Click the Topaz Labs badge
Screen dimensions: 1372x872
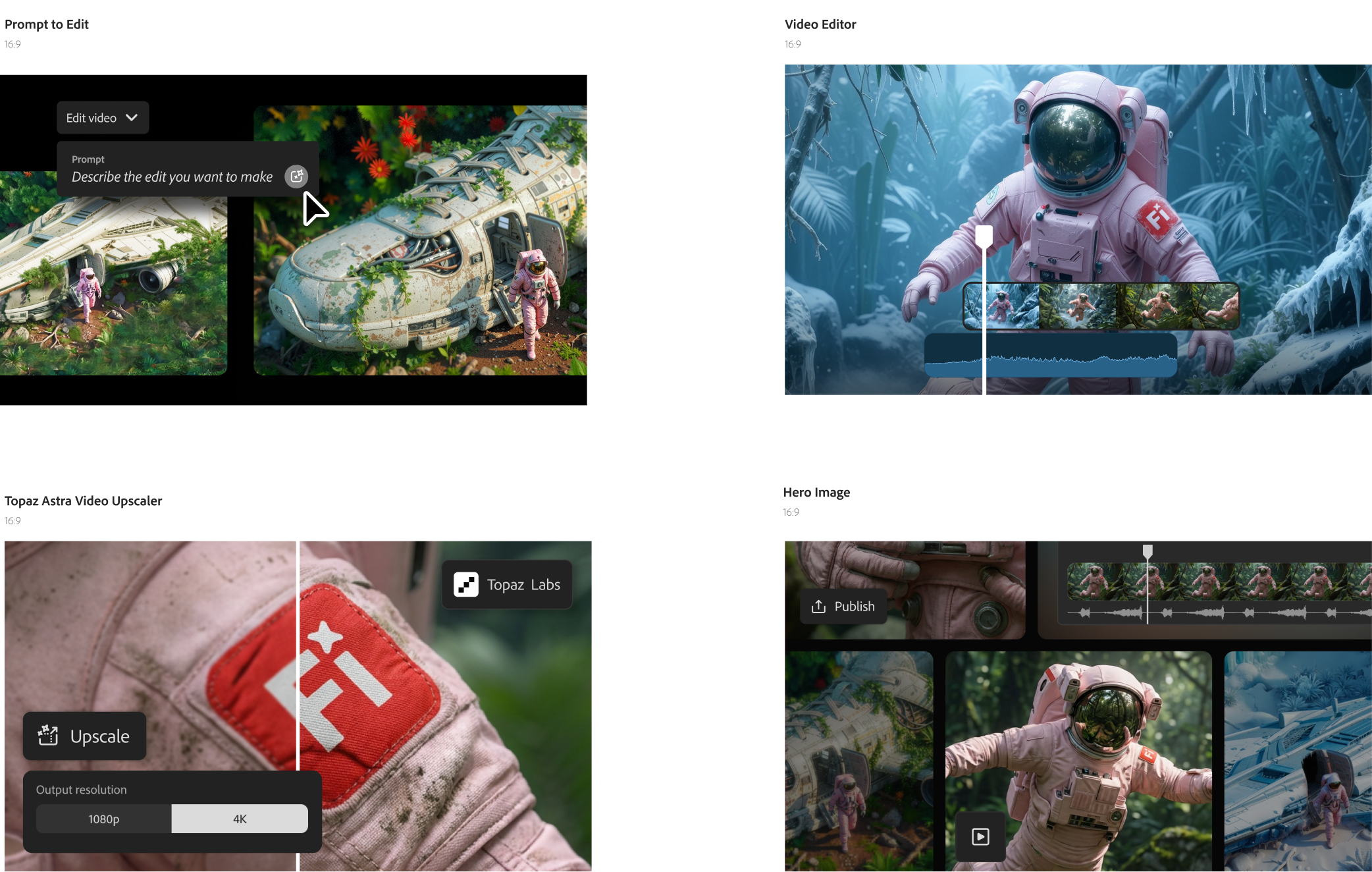point(506,584)
